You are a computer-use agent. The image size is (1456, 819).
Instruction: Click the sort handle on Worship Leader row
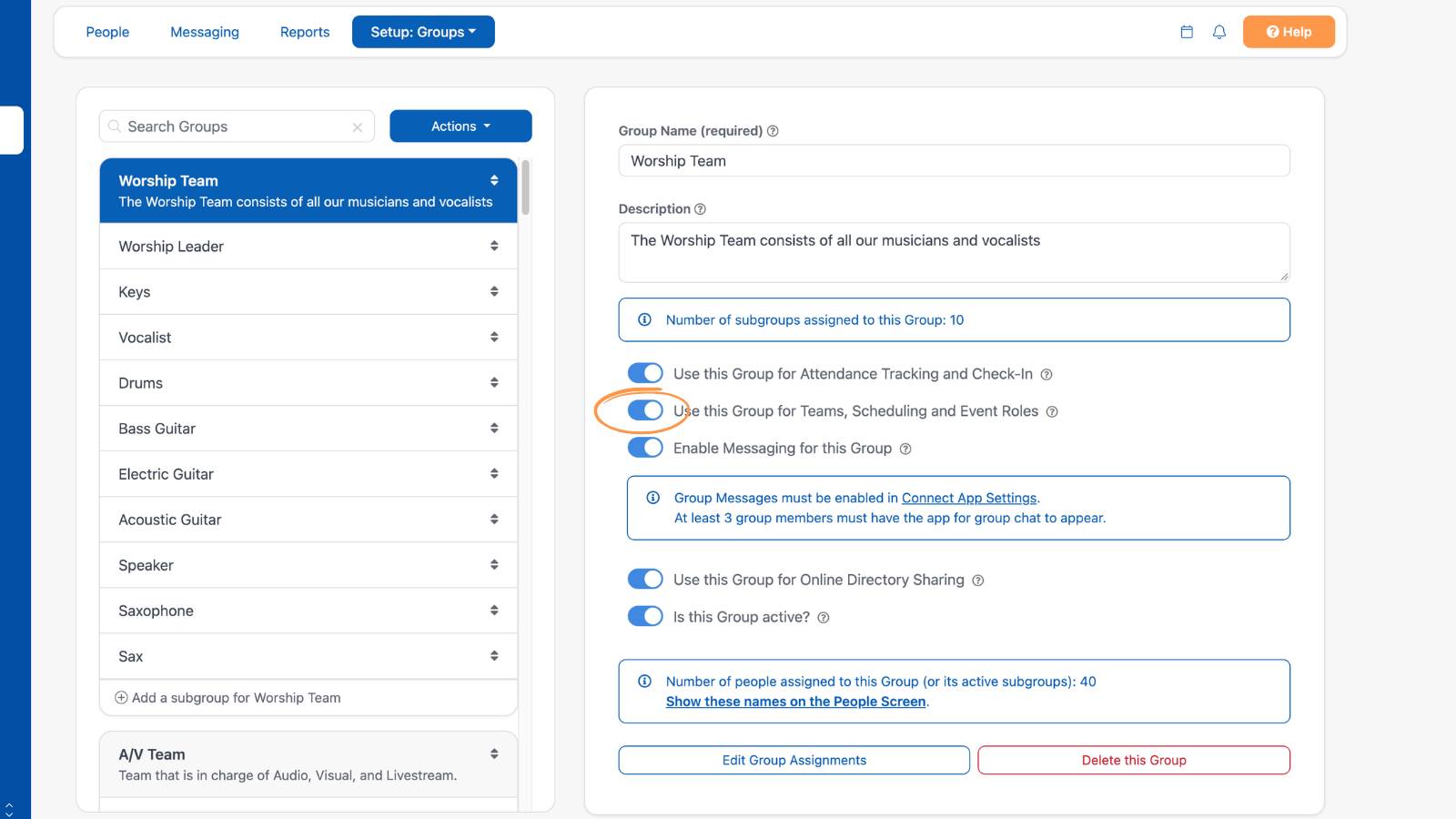[494, 247]
